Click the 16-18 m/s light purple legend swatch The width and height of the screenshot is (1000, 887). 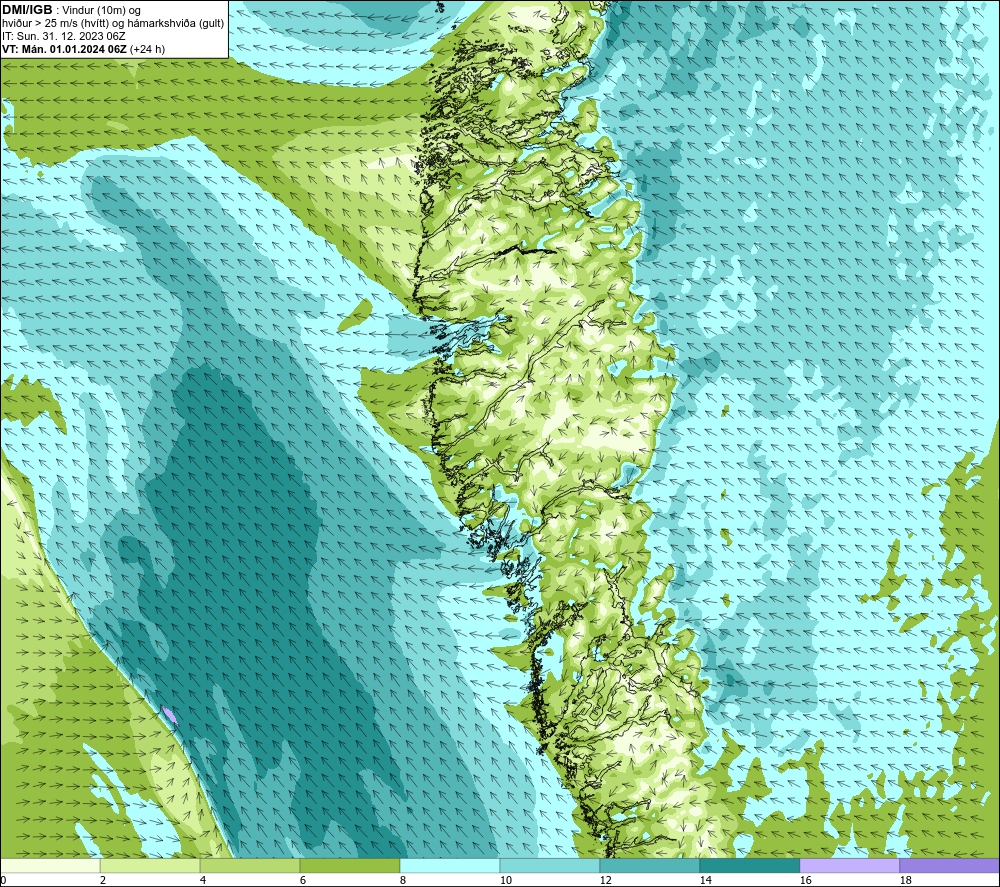849,866
